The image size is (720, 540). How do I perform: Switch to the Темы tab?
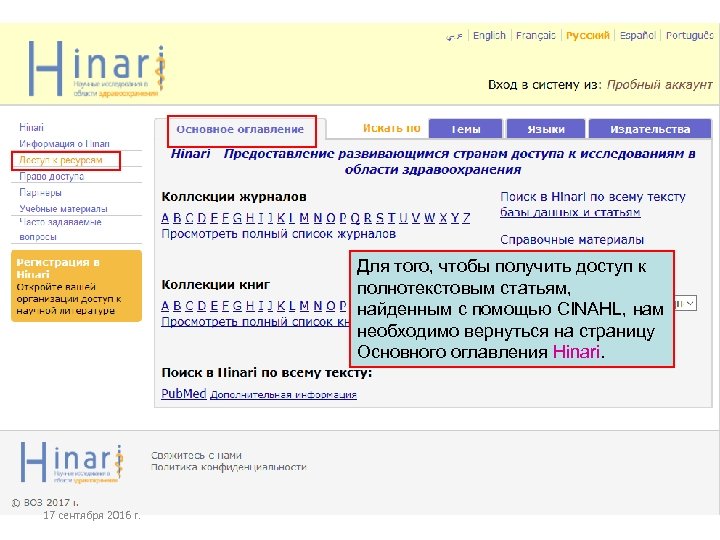pyautogui.click(x=465, y=129)
